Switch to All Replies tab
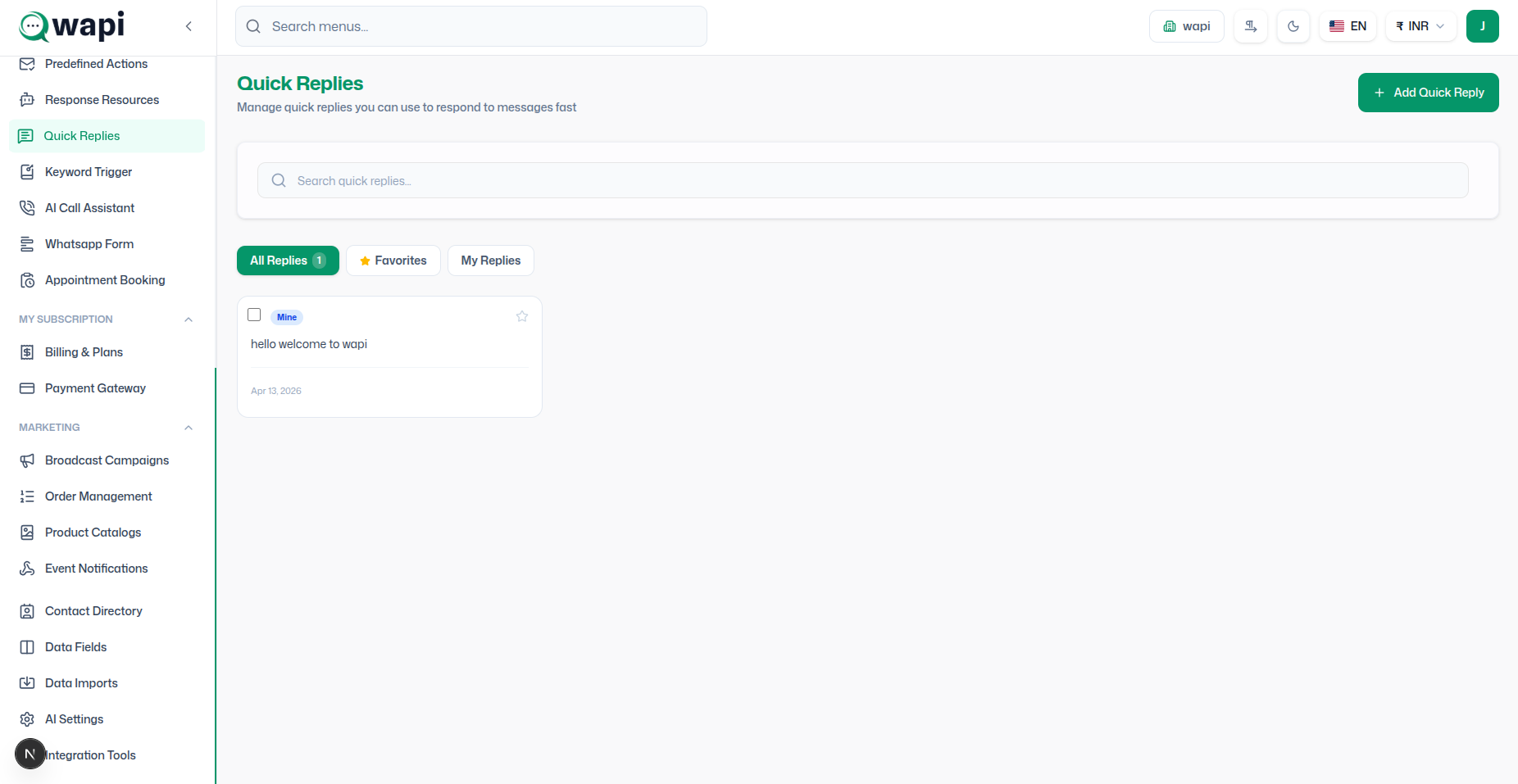The width and height of the screenshot is (1518, 784). point(288,261)
